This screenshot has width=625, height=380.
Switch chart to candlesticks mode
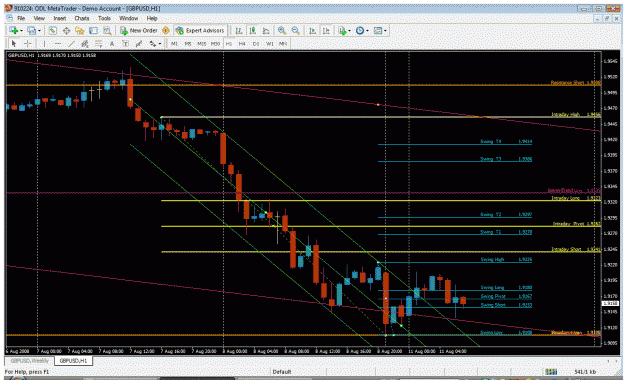(x=252, y=31)
